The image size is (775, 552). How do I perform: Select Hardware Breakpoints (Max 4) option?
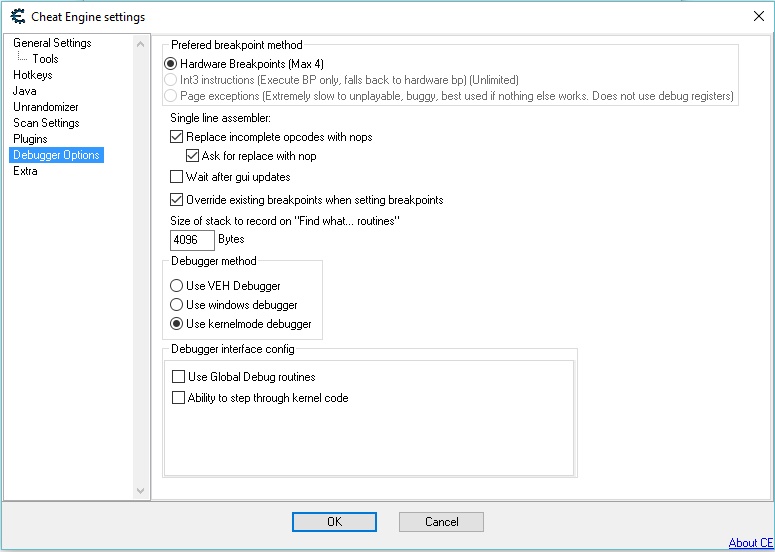(173, 64)
